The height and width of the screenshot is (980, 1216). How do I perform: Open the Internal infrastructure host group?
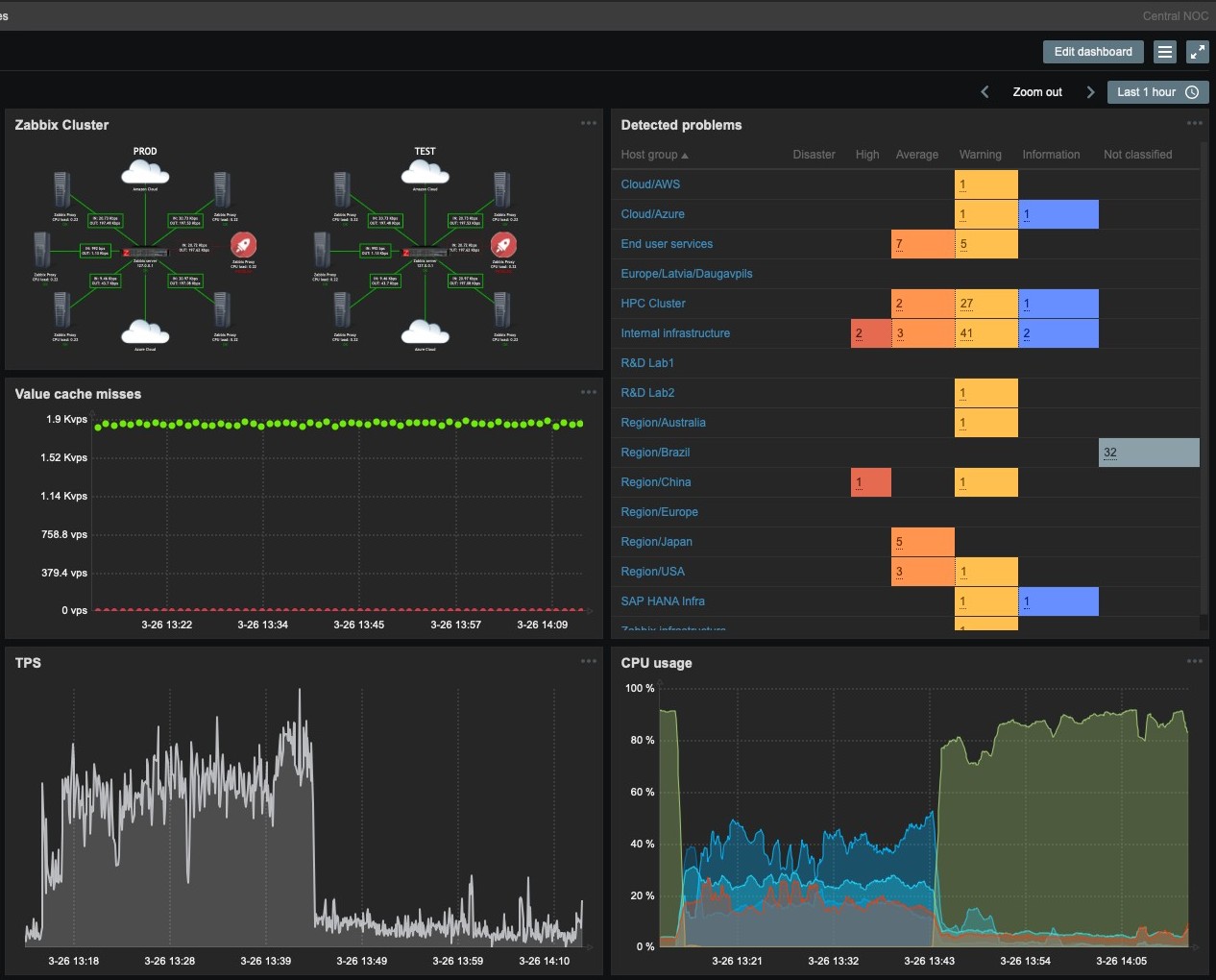[675, 332]
